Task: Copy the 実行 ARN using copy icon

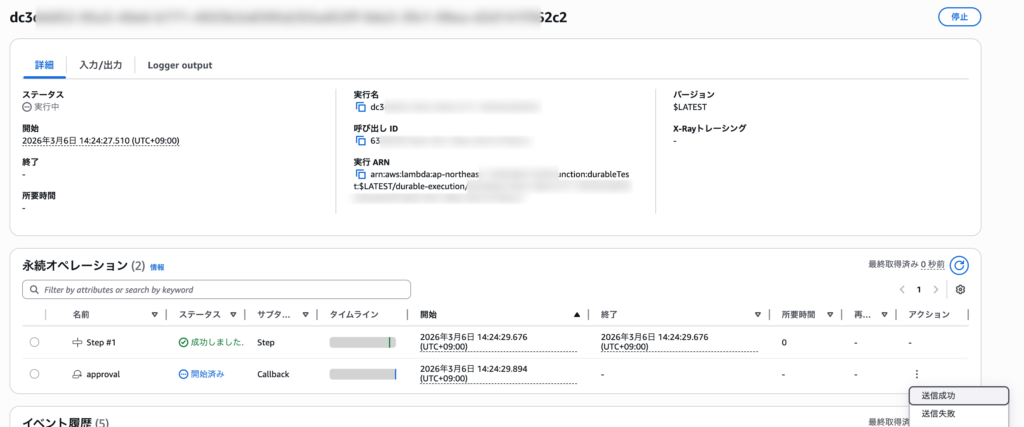Action: pyautogui.click(x=361, y=174)
